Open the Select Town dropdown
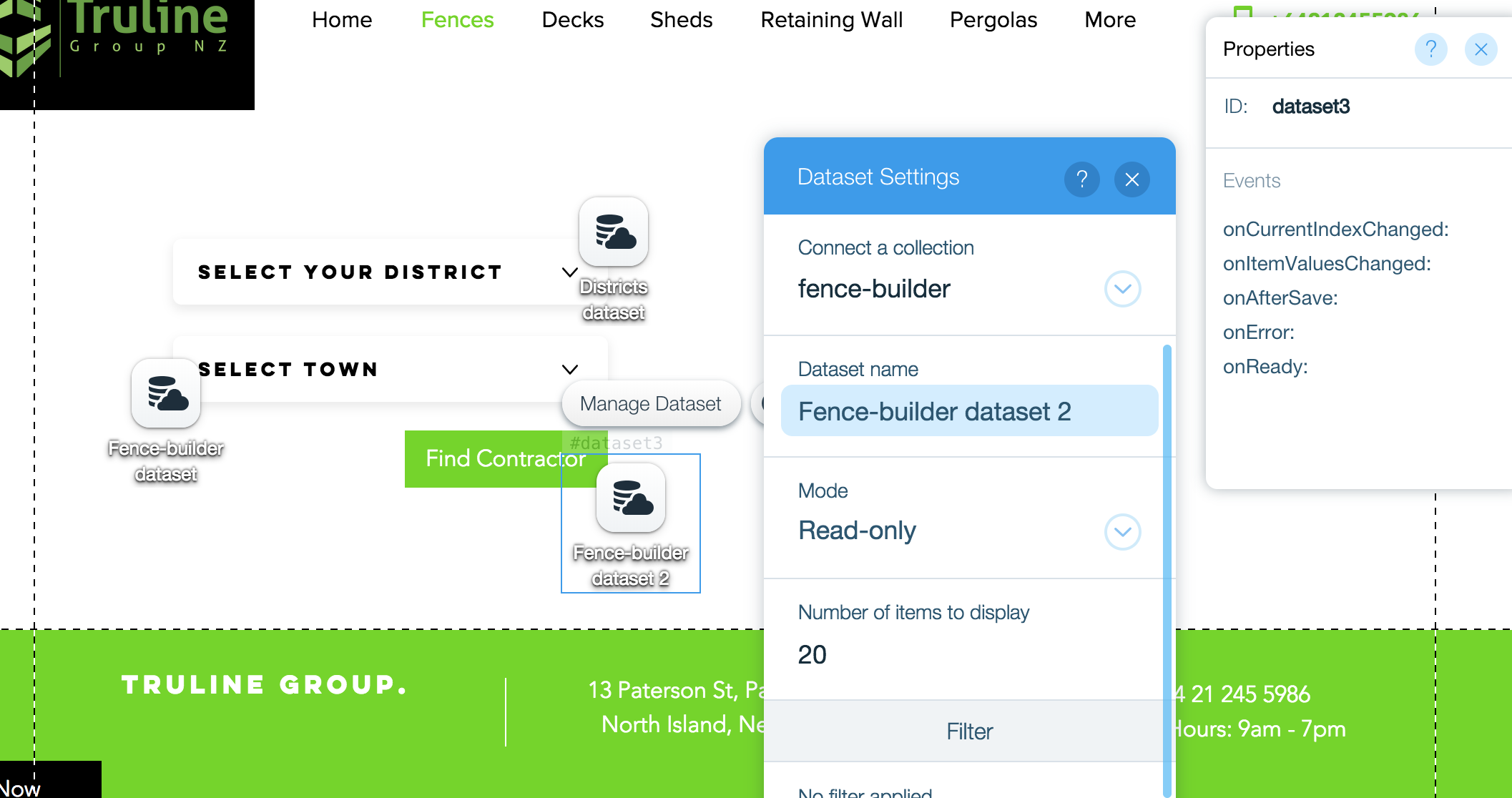The width and height of the screenshot is (1512, 798). 569,370
